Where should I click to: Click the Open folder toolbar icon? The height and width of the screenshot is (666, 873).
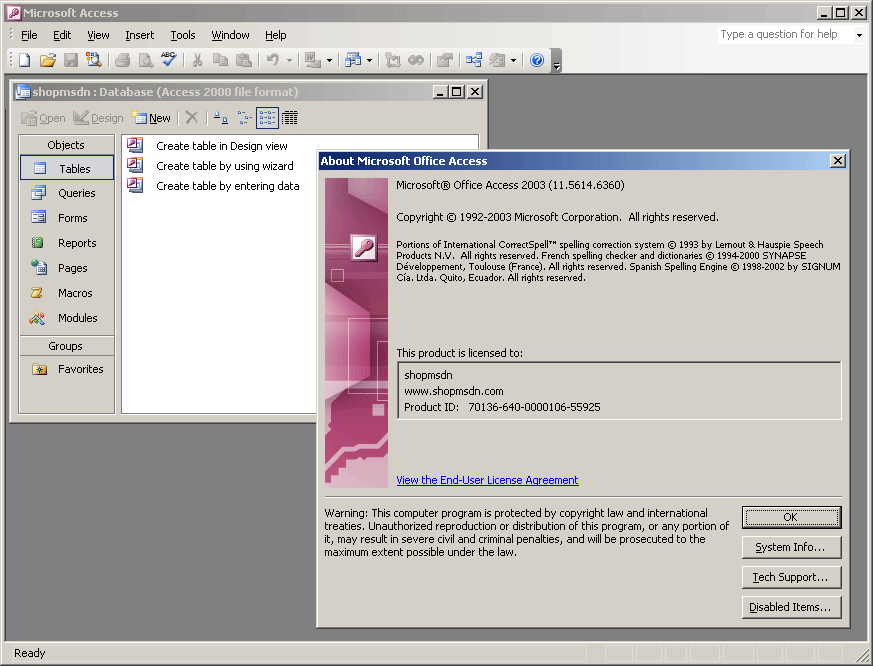coord(48,60)
